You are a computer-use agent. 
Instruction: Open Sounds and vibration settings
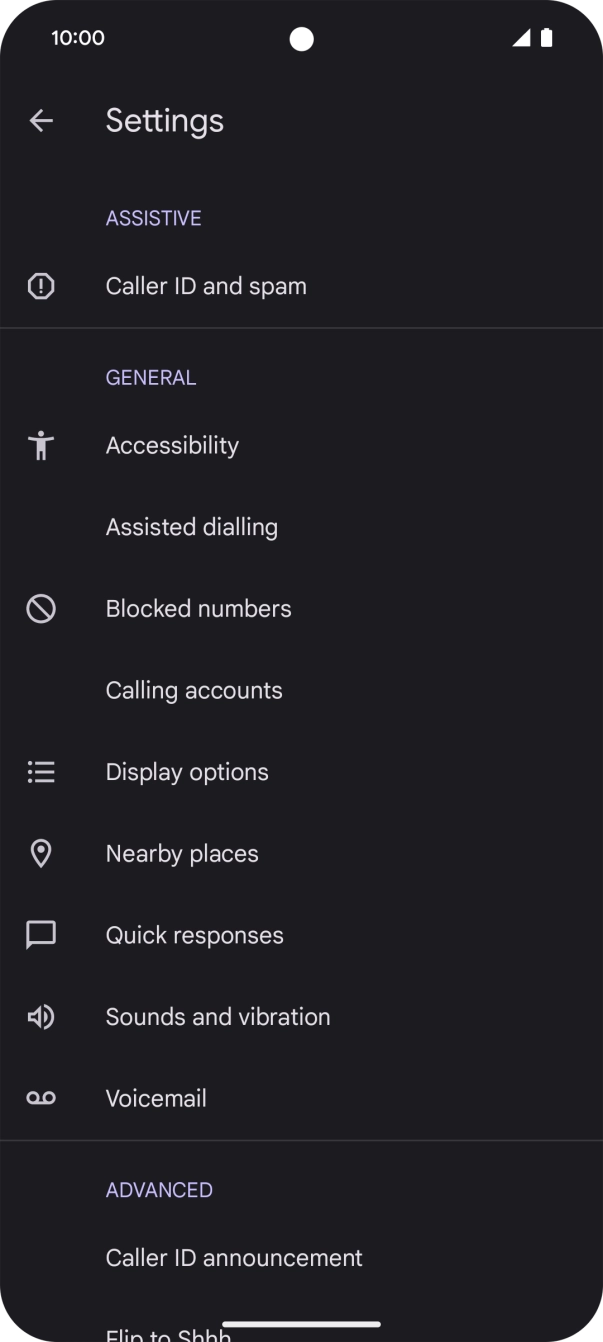coord(218,1017)
